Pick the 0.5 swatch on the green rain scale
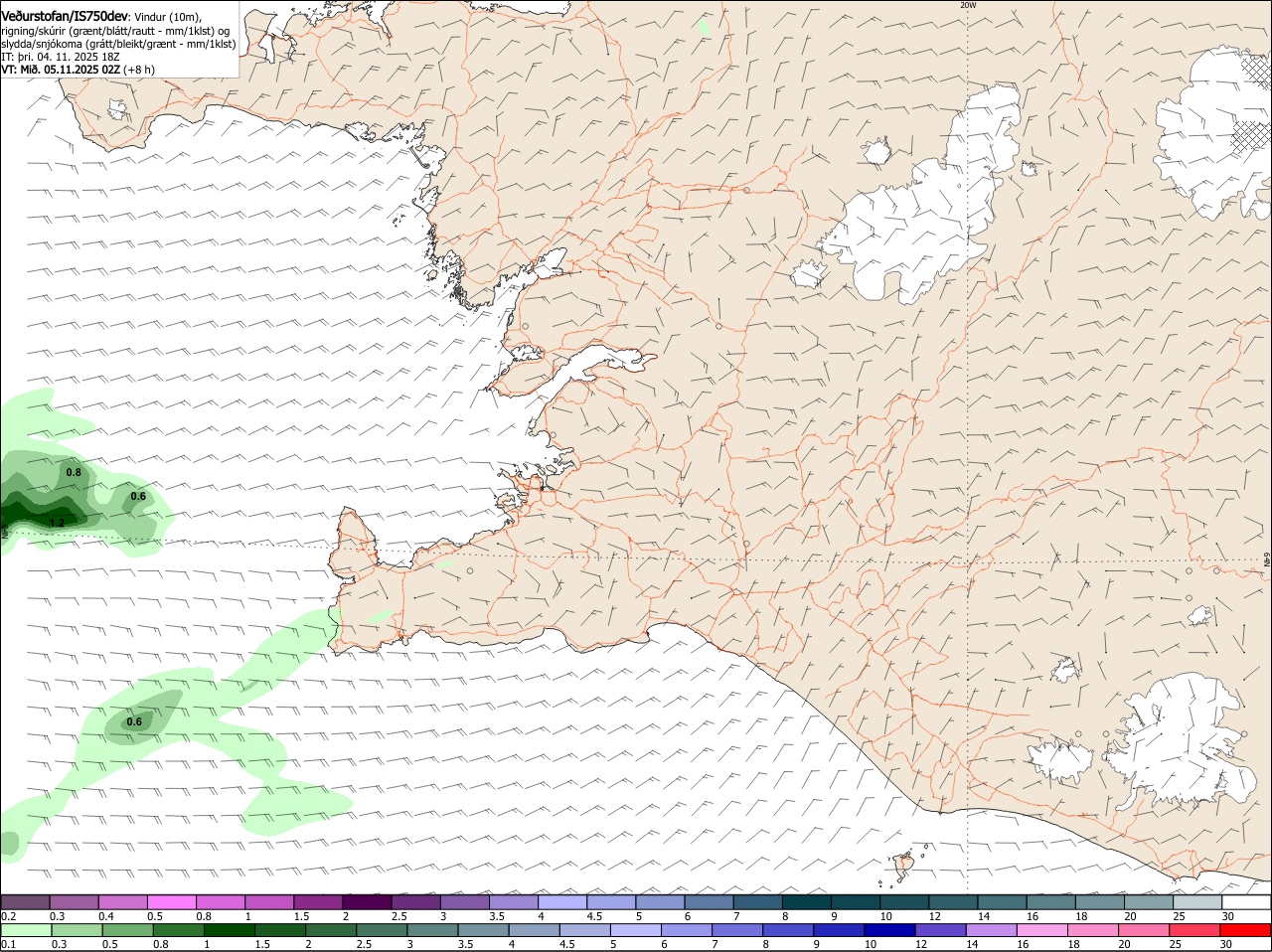 [x=126, y=930]
